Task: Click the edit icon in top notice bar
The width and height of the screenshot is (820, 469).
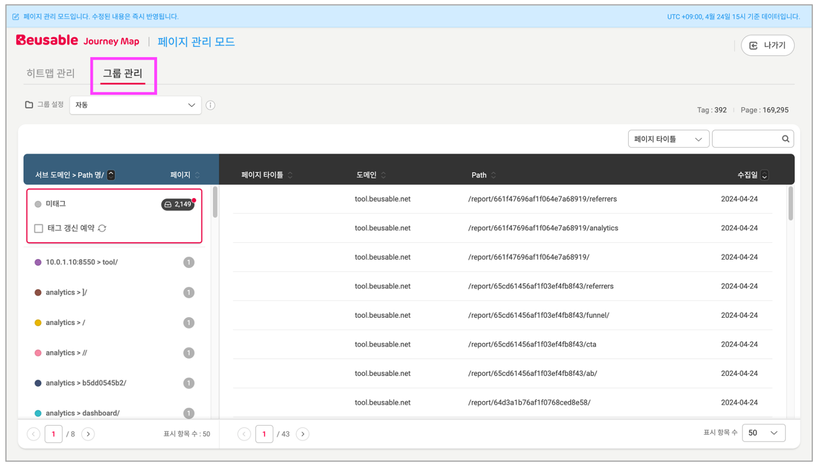Action: 16,17
